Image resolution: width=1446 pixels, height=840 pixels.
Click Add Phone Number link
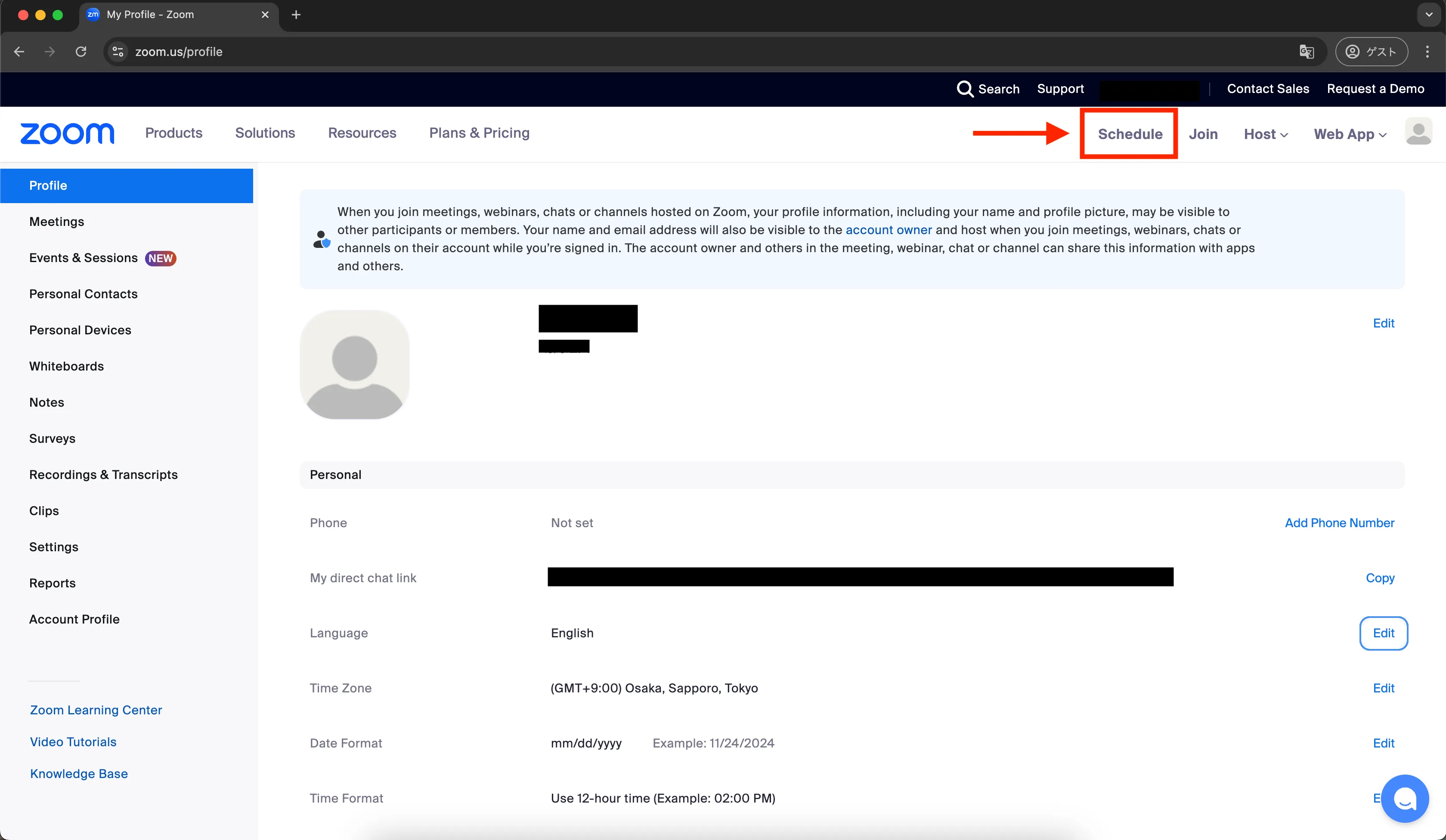click(1339, 523)
